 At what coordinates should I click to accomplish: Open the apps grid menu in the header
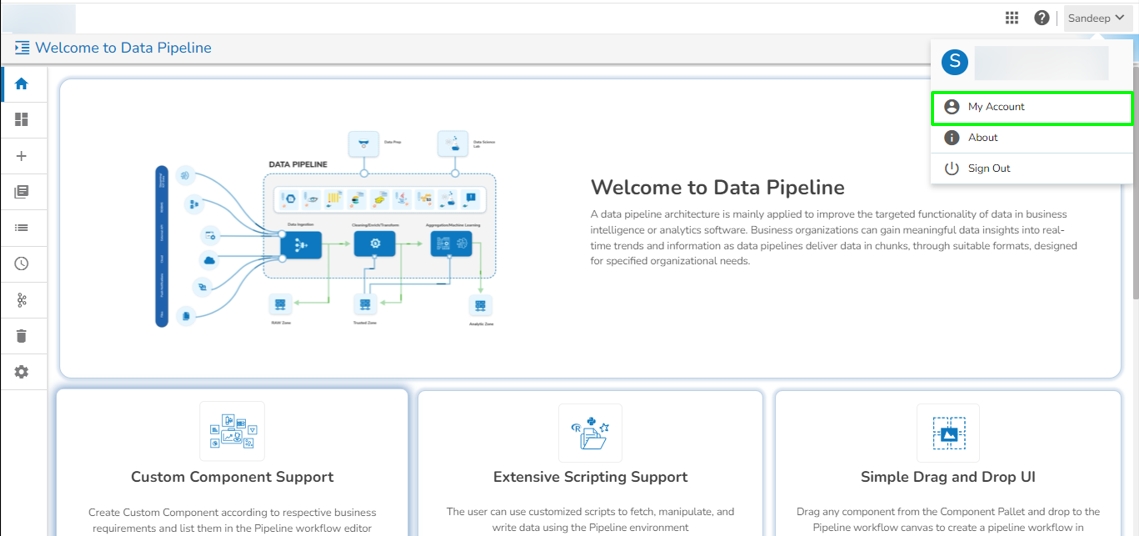click(x=1012, y=18)
